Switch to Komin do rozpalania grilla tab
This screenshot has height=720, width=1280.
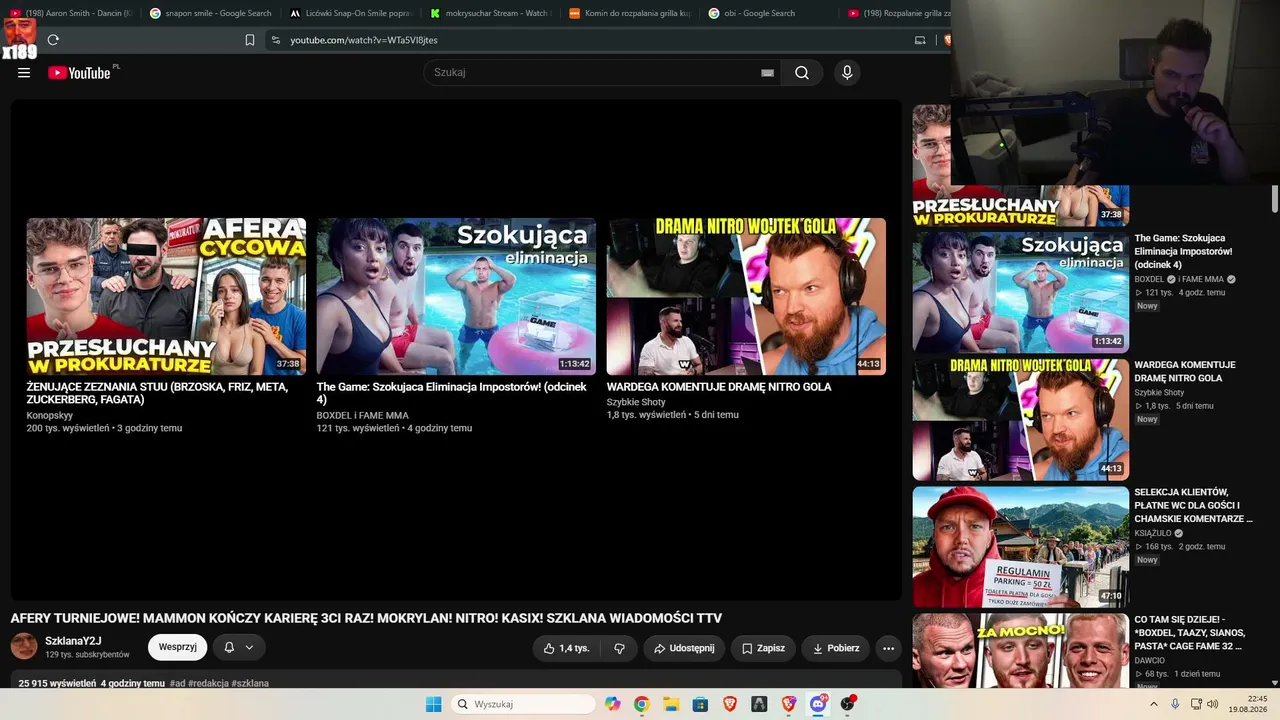[x=629, y=13]
